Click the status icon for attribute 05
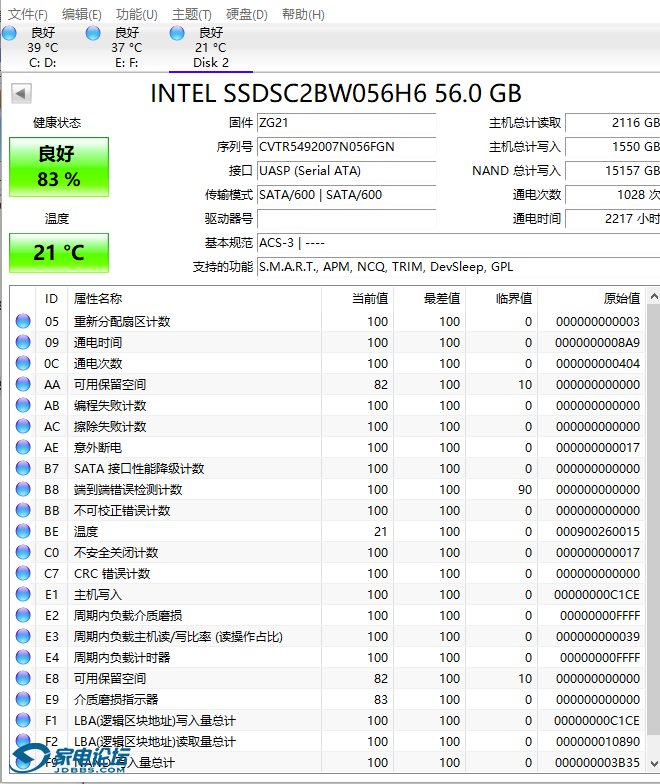 pos(23,321)
